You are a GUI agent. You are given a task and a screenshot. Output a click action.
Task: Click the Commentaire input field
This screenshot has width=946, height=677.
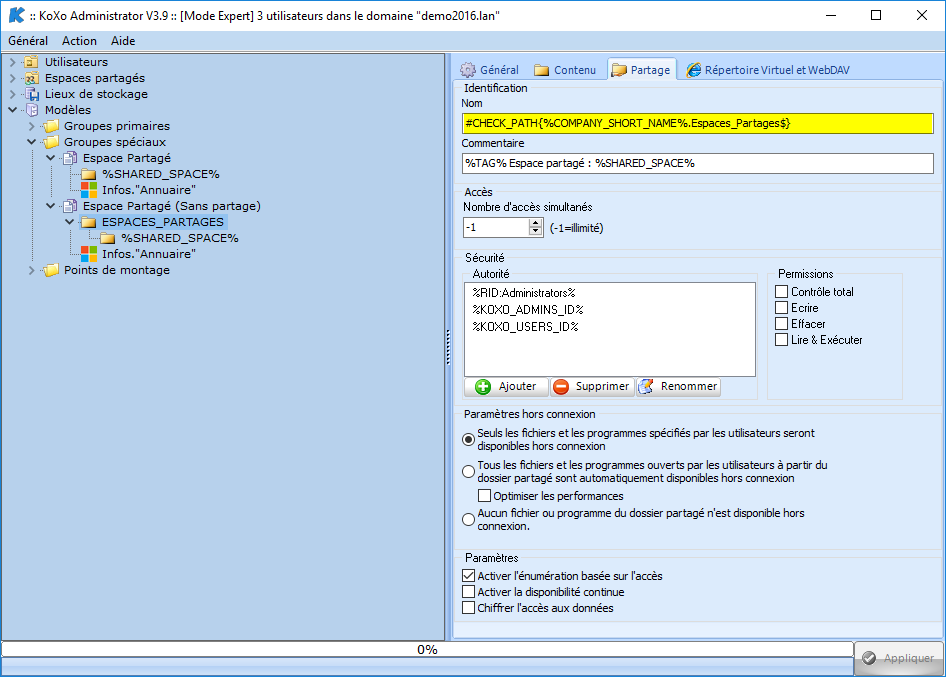tap(697, 164)
